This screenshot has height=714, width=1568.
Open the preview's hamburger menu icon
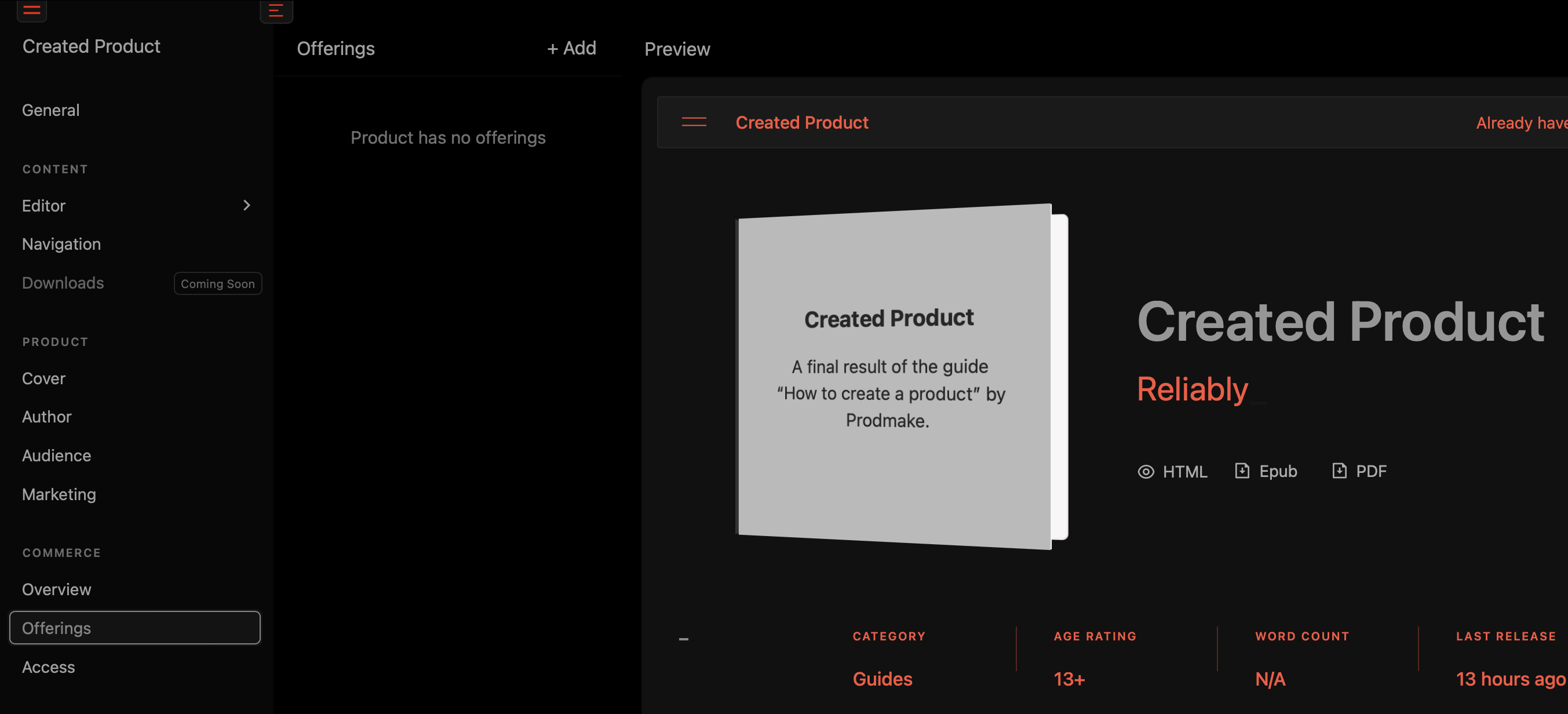click(693, 122)
